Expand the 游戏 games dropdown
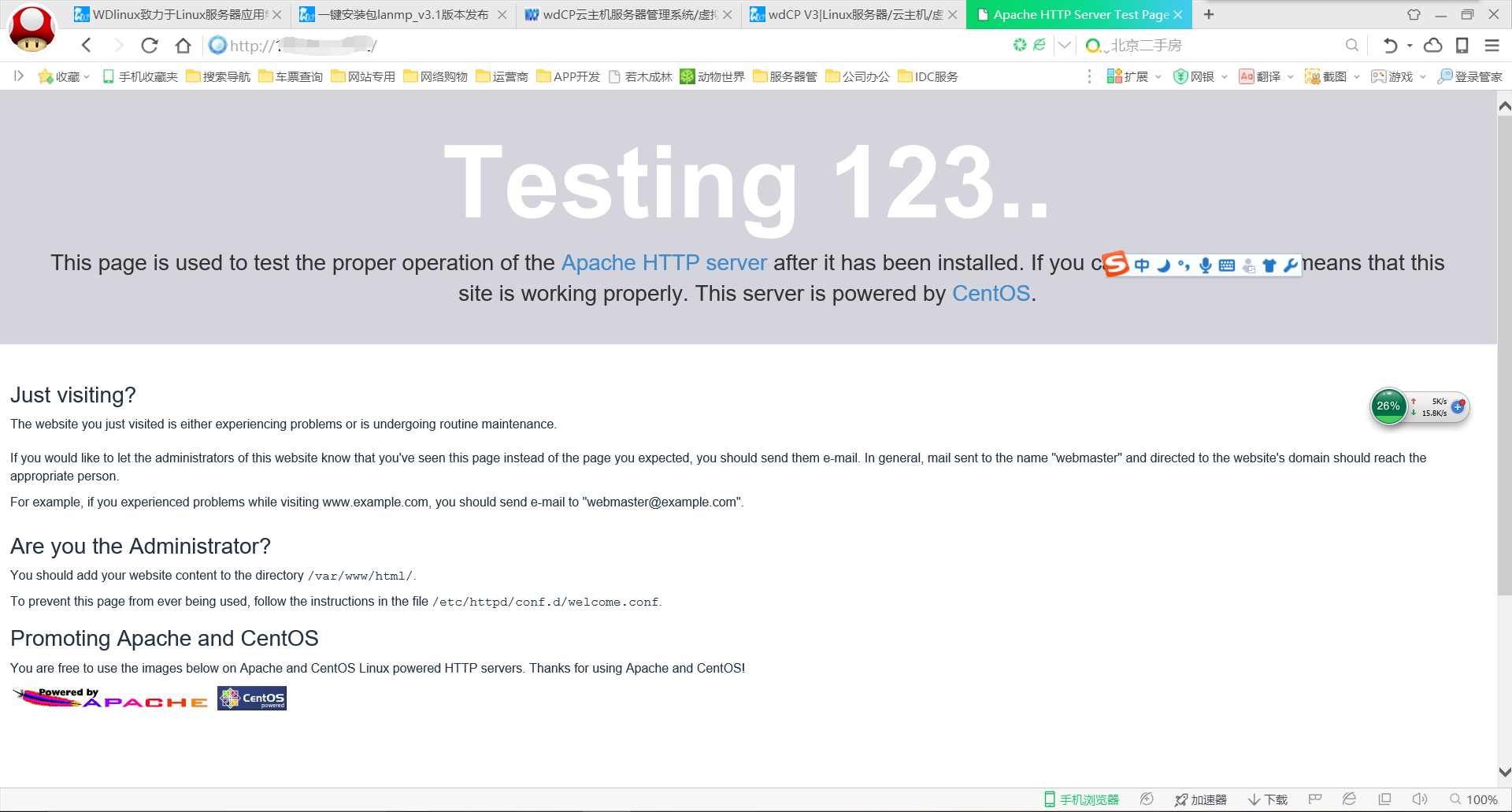 (x=1423, y=76)
